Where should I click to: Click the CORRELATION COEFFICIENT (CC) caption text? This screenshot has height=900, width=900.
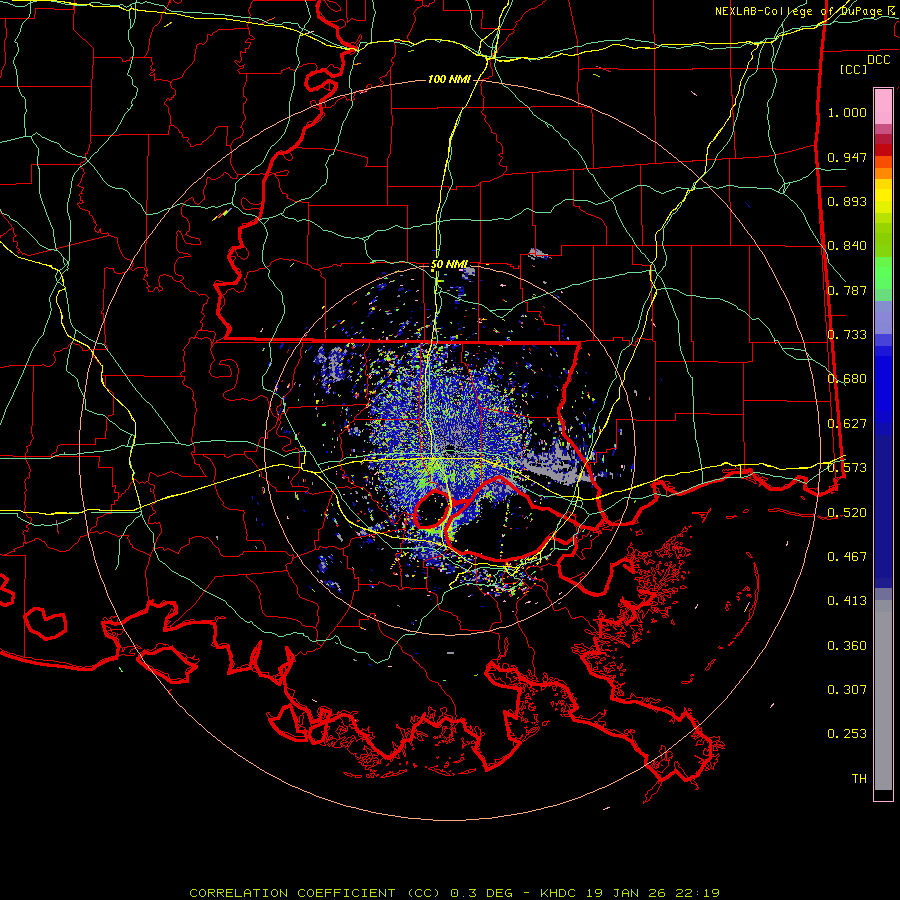pyautogui.click(x=315, y=893)
